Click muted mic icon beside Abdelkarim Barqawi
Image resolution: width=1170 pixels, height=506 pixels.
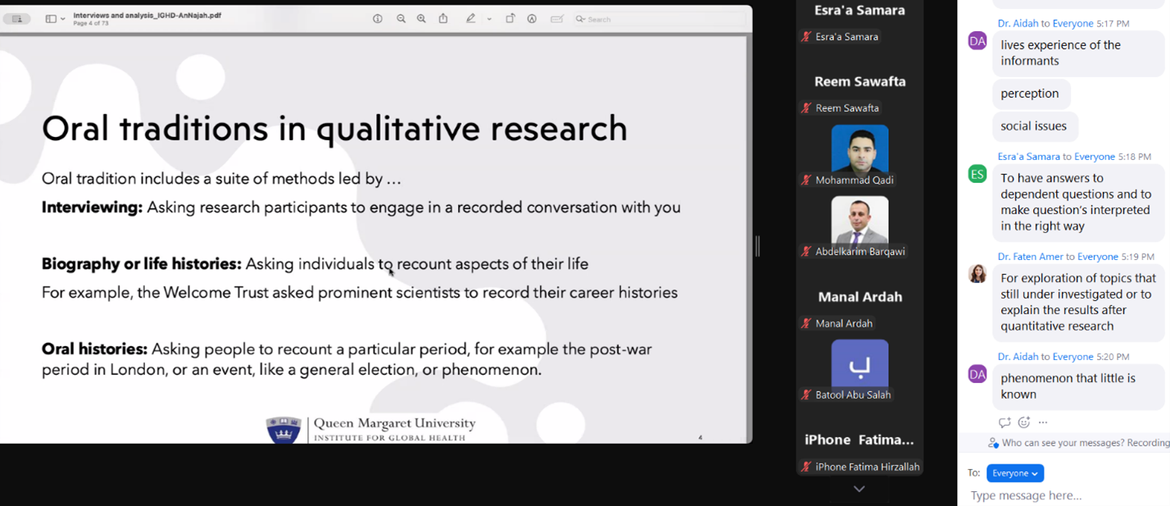(806, 252)
